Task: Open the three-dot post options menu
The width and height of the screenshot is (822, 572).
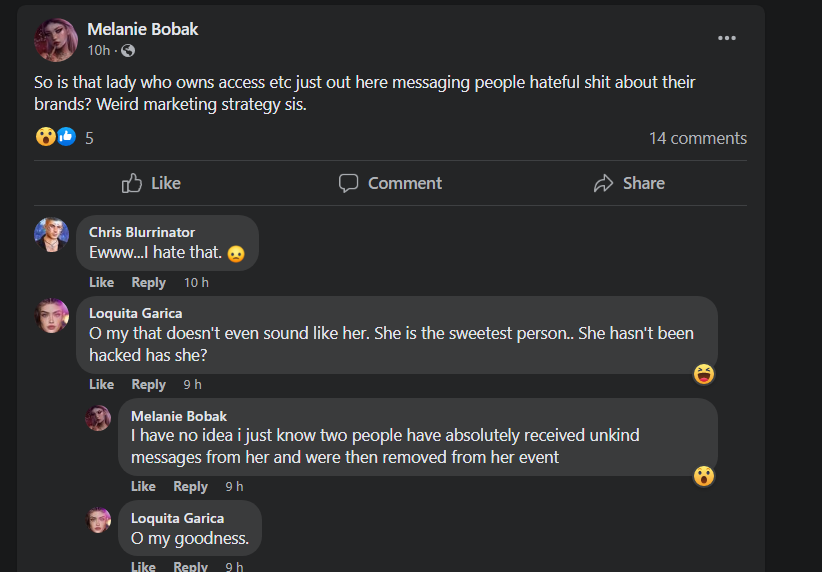Action: (727, 38)
